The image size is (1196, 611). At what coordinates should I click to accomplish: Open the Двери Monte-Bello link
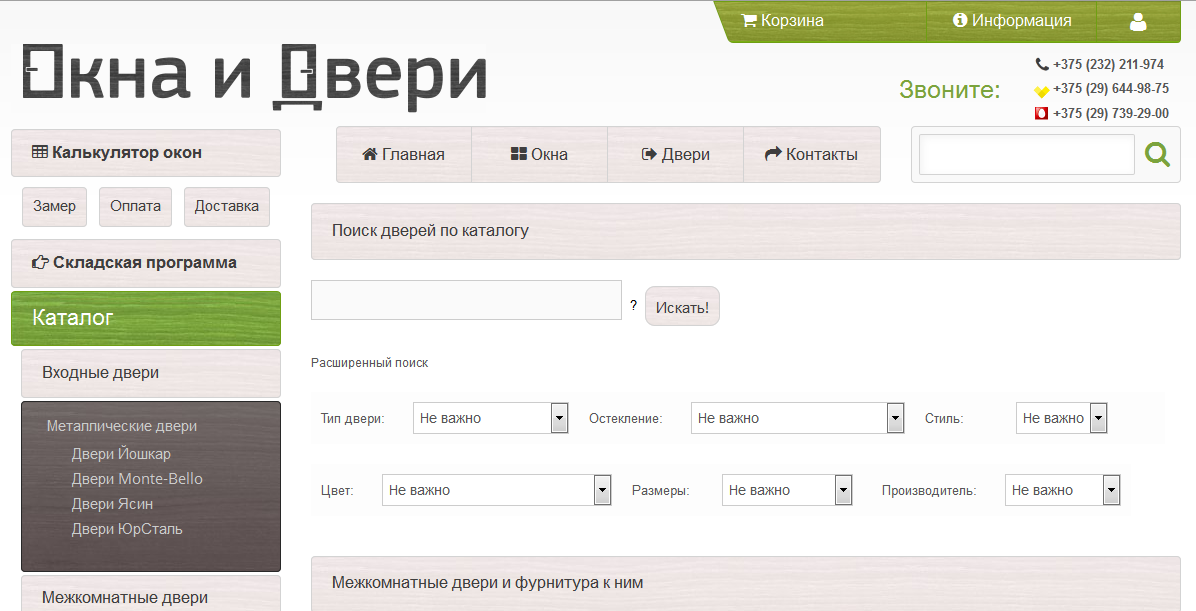point(137,479)
